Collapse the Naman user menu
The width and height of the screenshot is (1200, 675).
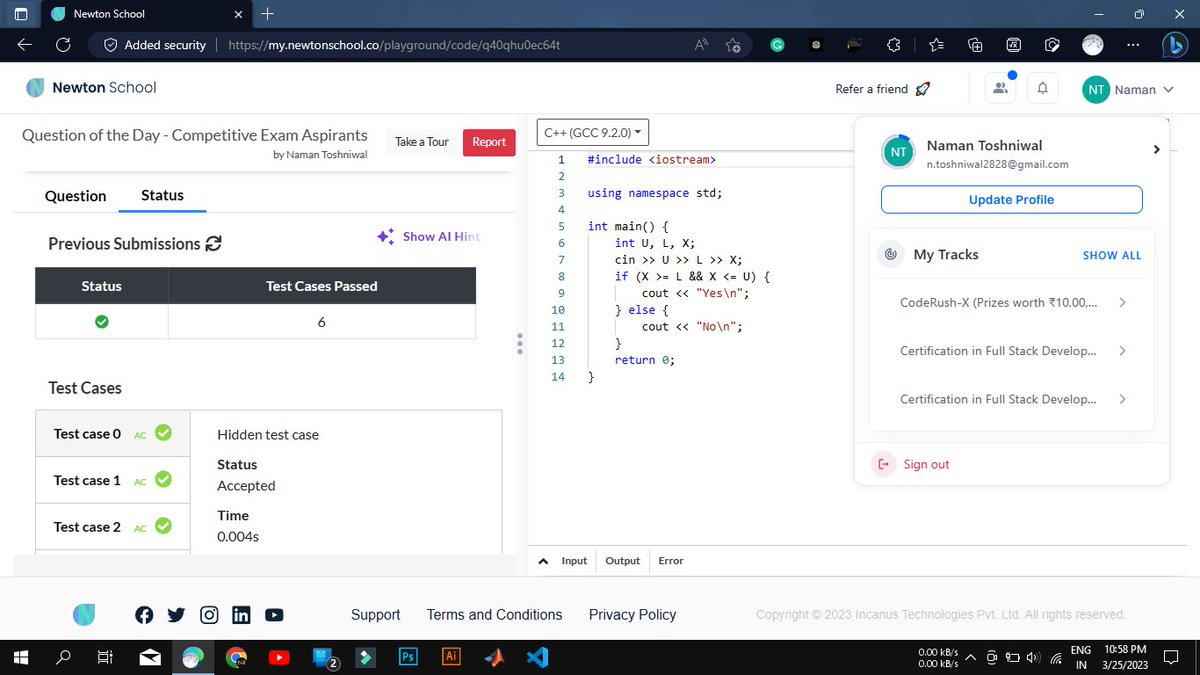(x=1128, y=89)
